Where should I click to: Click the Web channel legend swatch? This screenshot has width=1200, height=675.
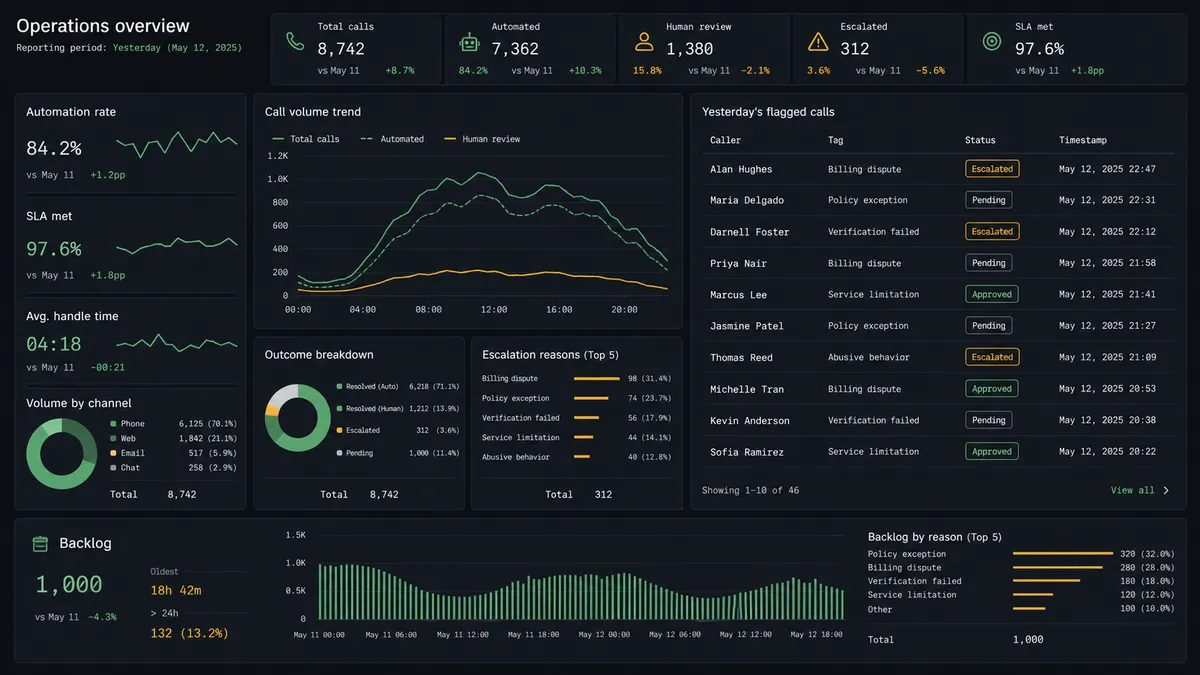click(113, 438)
